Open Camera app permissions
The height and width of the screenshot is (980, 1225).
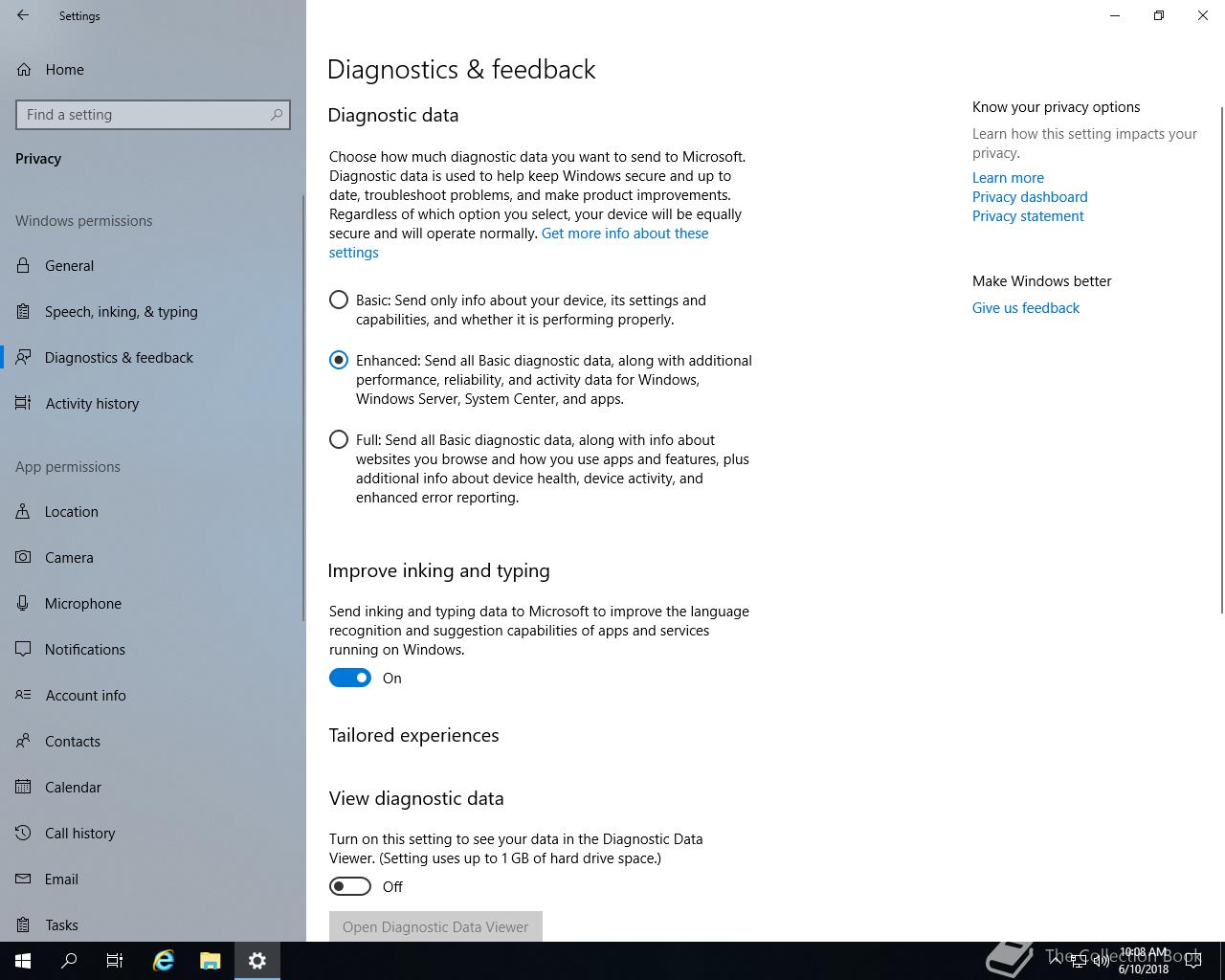[153, 557]
